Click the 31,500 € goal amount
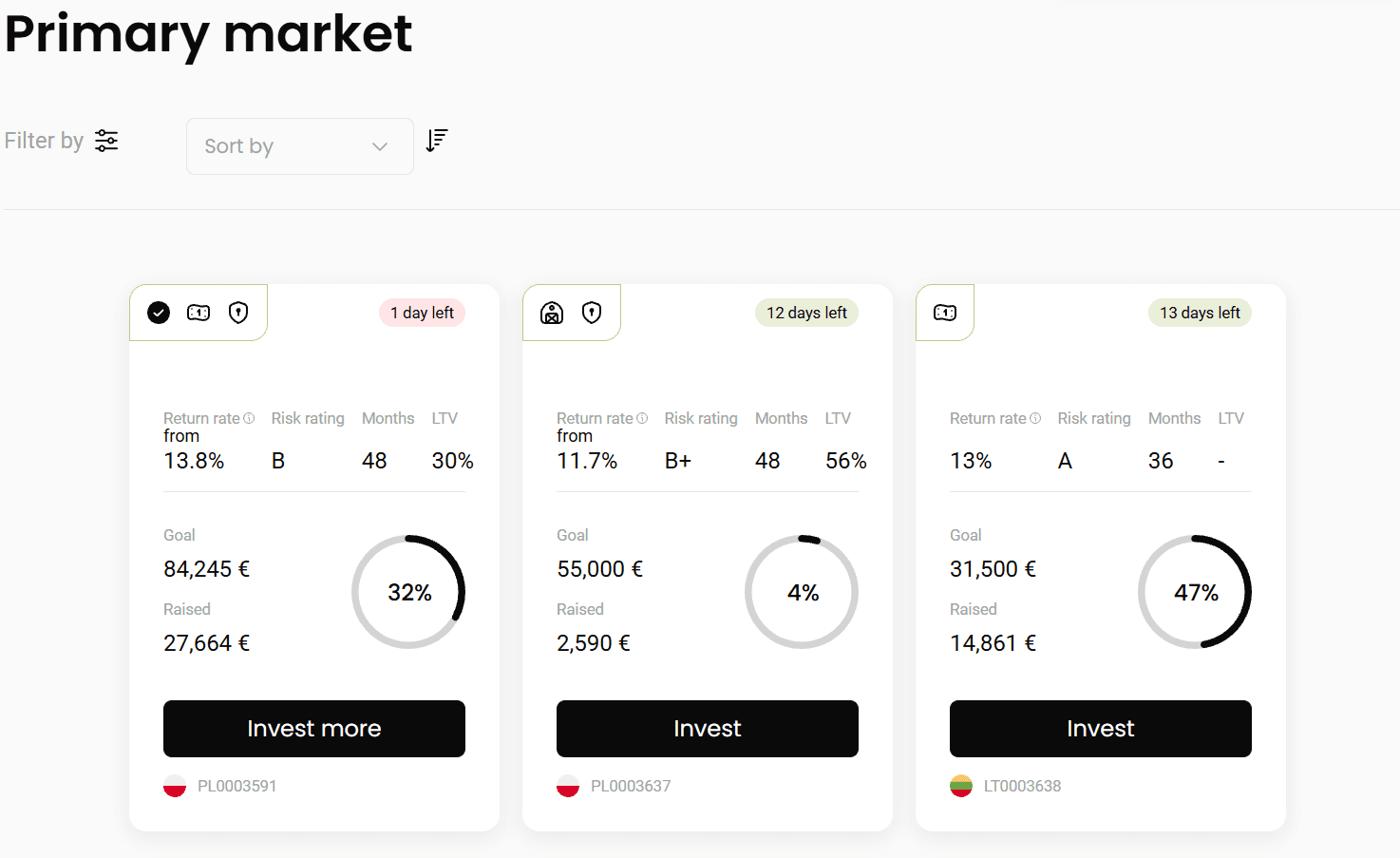Image resolution: width=1400 pixels, height=858 pixels. 993,569
